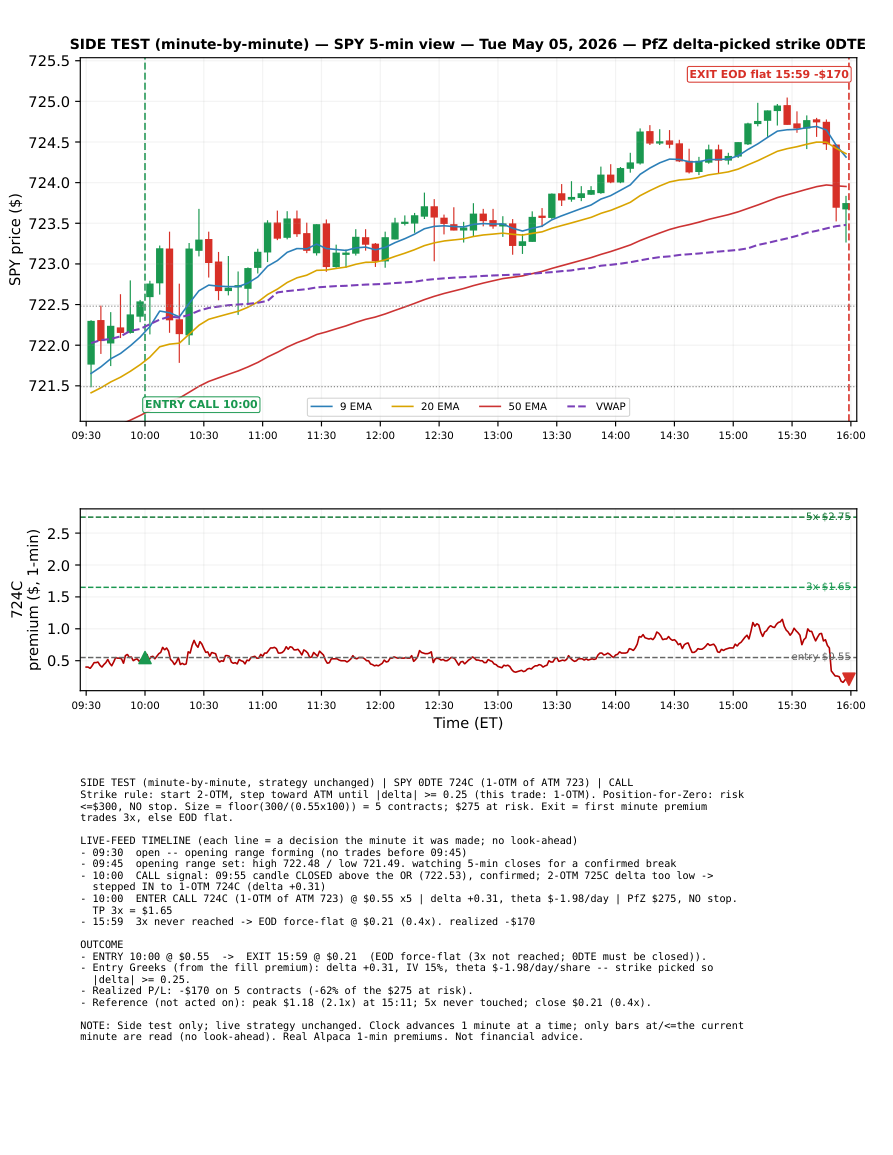Image resolution: width=893 pixels, height=1155 pixels.
Task: Click the 'entry $0.55' line label
Action: pos(821,657)
